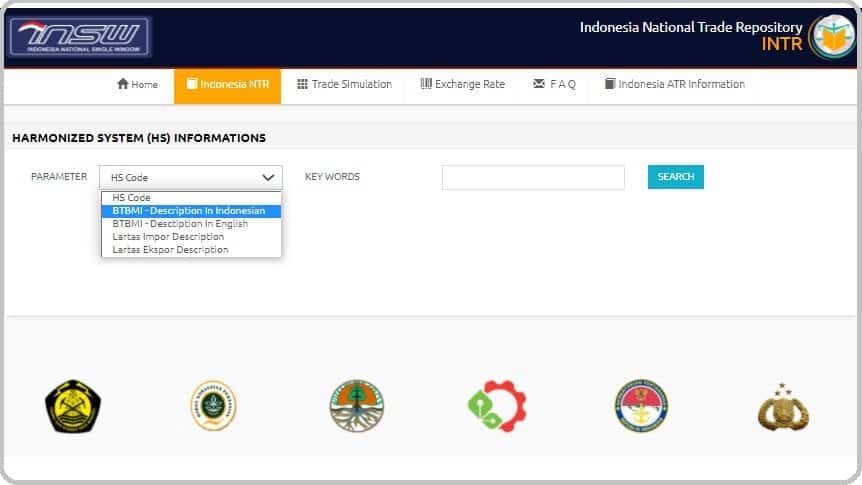
Task: Open the Home tab
Action: tap(137, 84)
